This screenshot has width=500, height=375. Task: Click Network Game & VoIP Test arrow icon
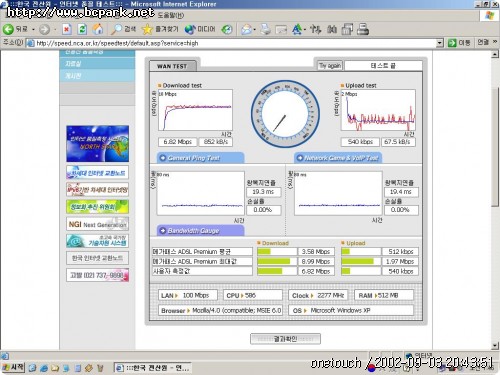click(x=300, y=158)
